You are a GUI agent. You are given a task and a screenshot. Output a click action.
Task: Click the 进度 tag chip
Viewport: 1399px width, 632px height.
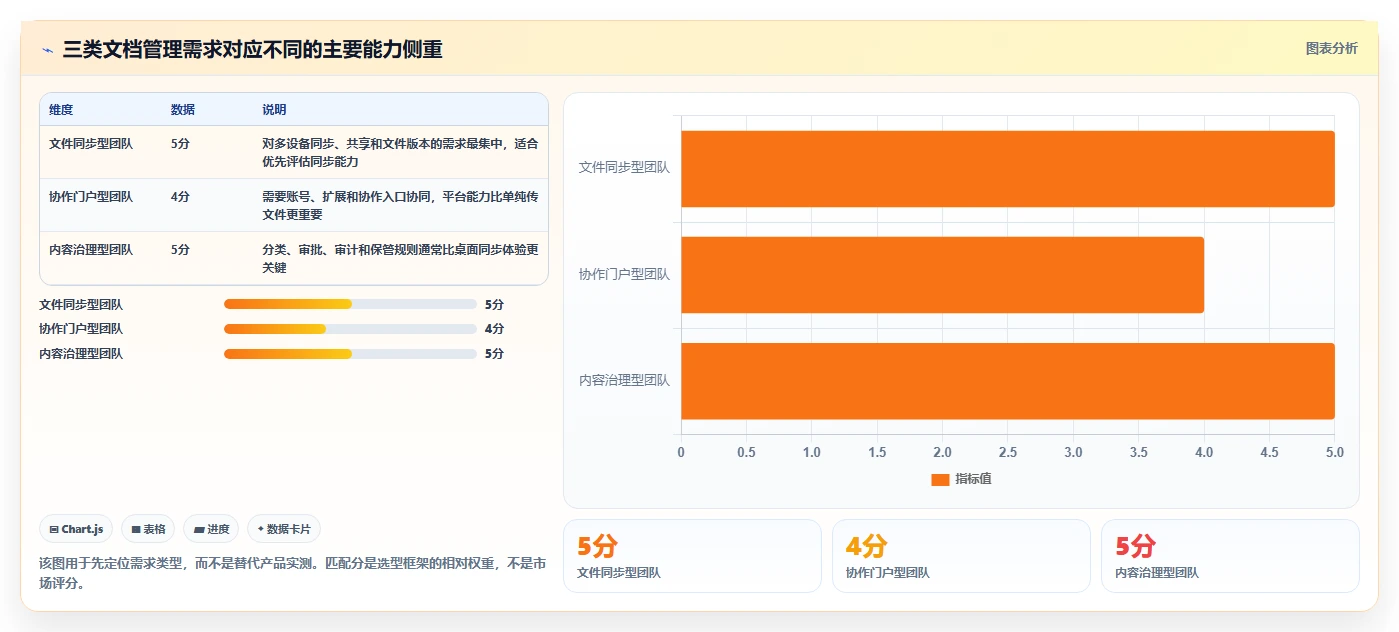[211, 529]
